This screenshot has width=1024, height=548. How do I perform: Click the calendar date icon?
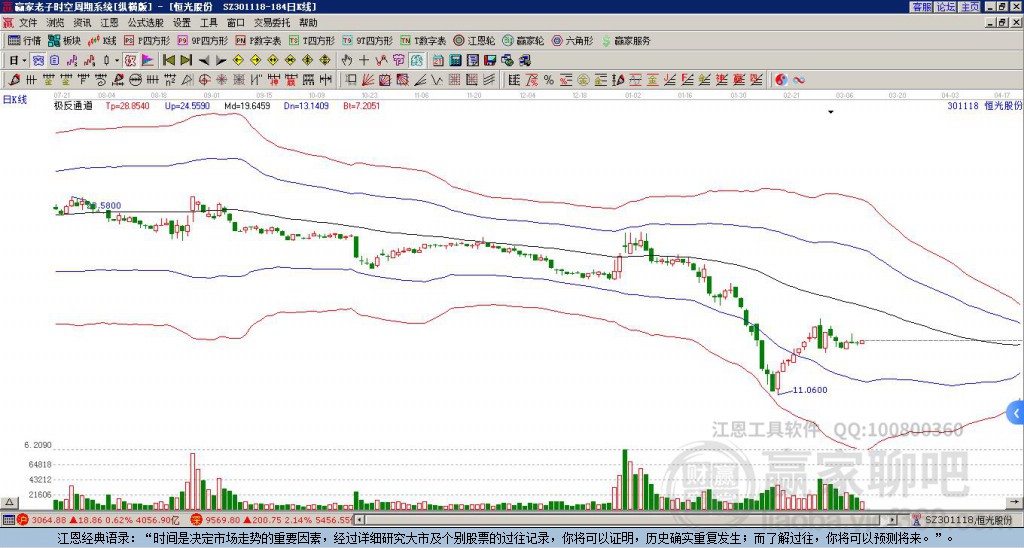pyautogui.click(x=438, y=61)
